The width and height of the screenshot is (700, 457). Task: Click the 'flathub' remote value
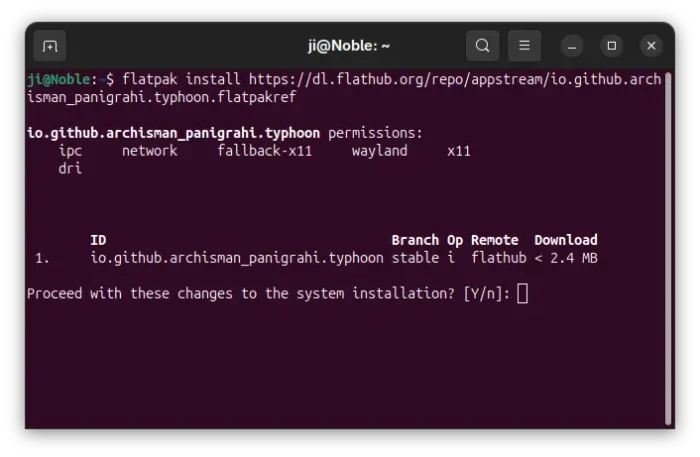pos(499,258)
